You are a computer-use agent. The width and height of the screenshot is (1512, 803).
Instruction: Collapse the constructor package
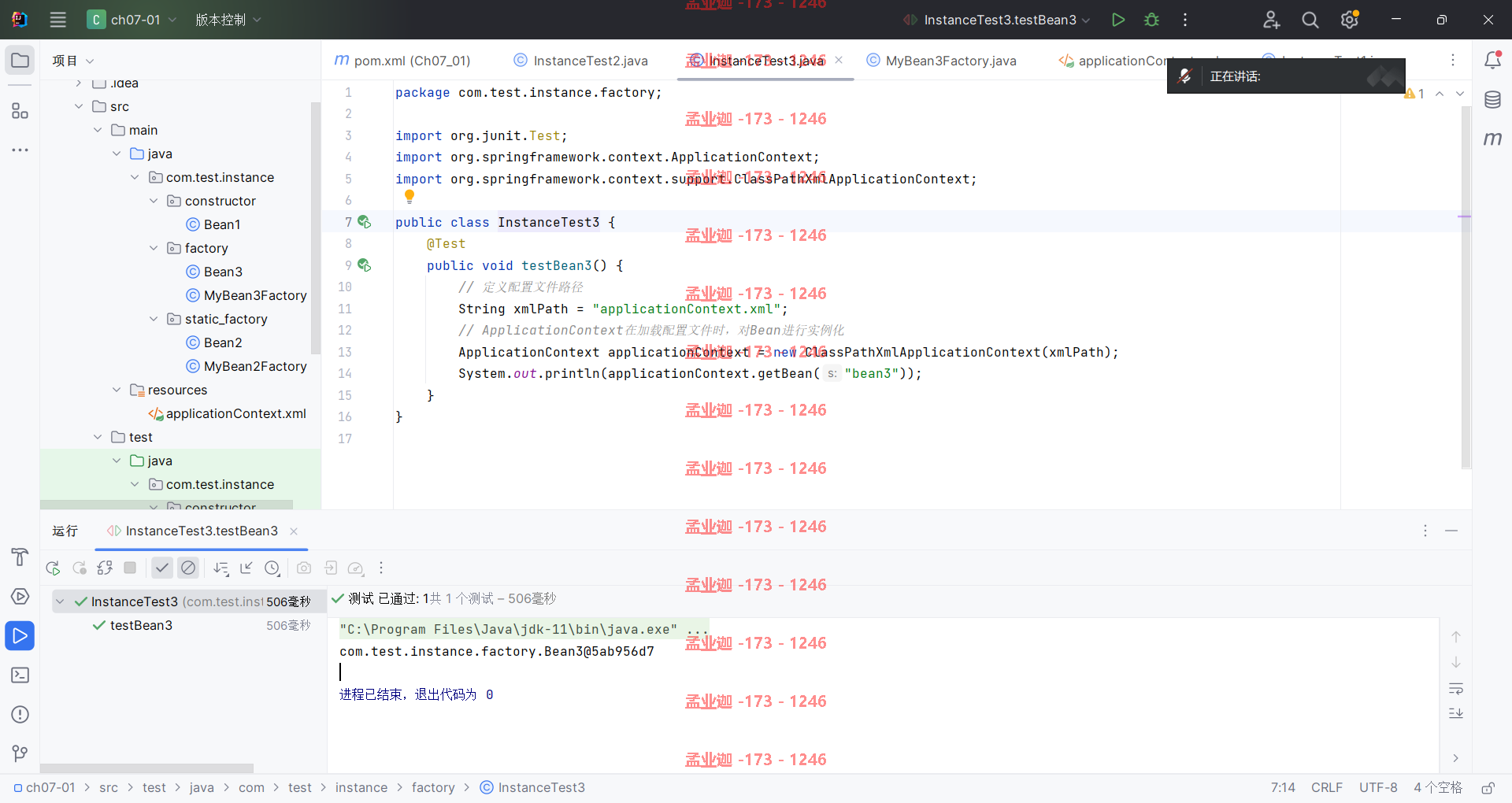(154, 201)
